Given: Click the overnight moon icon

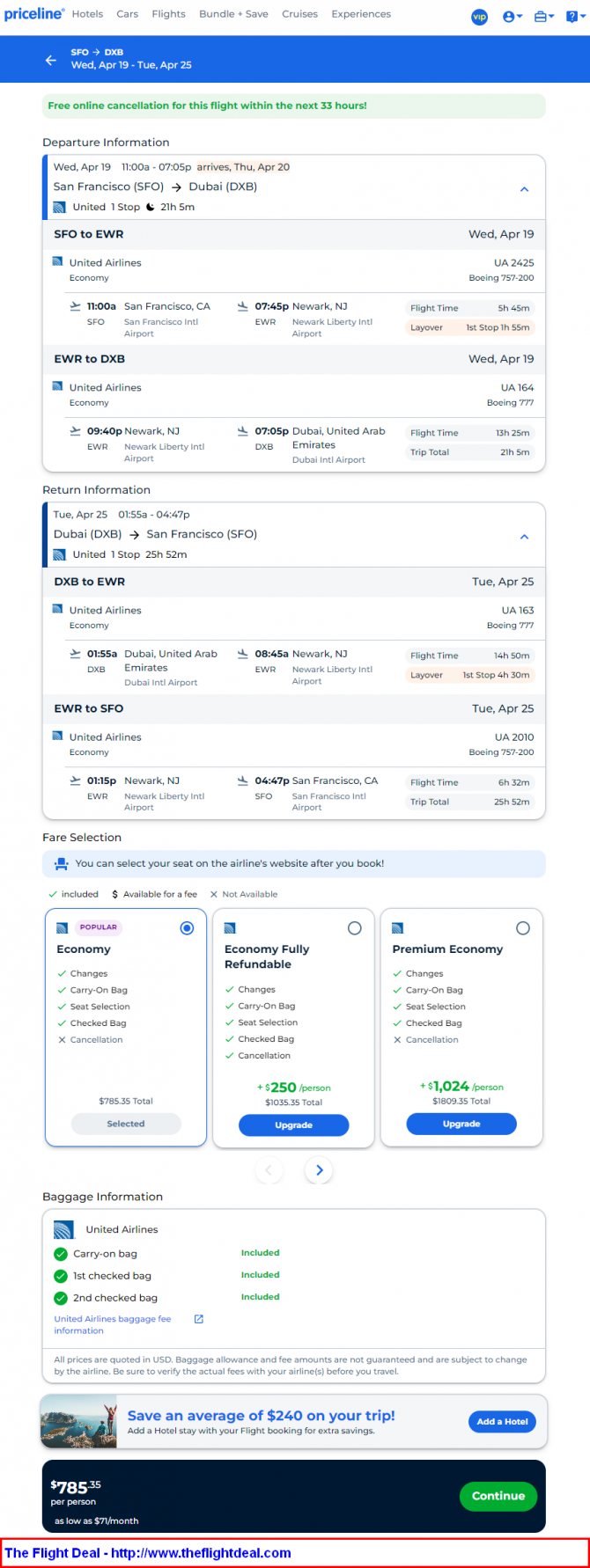Looking at the screenshot, I should pos(151,208).
